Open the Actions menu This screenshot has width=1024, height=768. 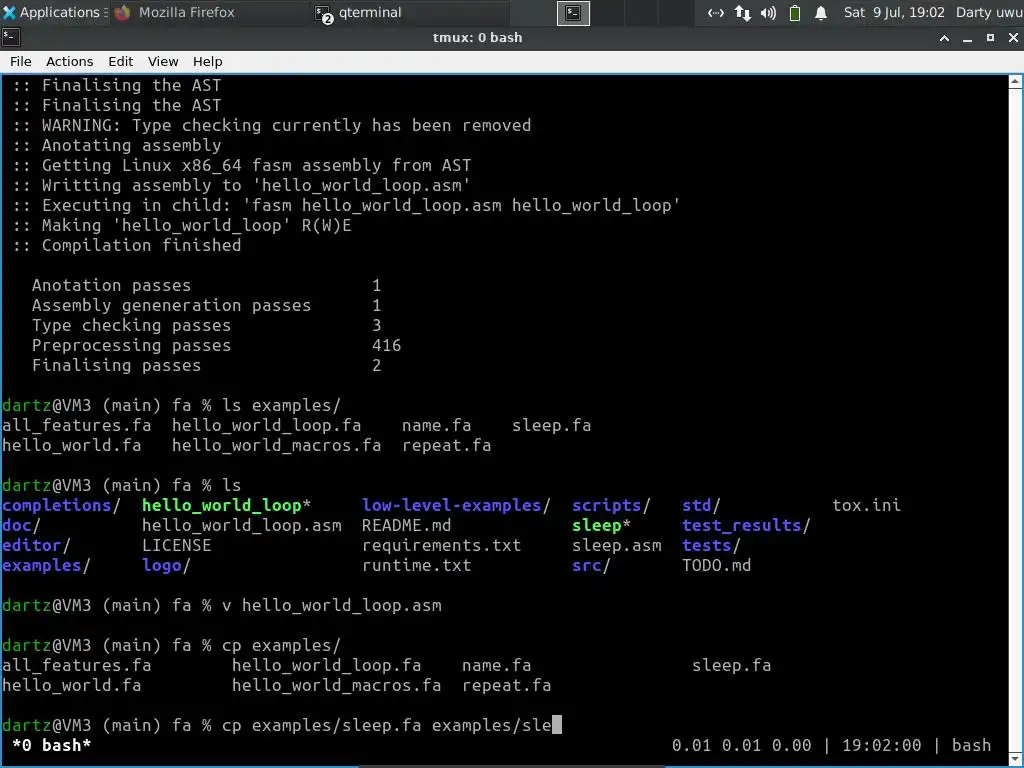point(70,61)
